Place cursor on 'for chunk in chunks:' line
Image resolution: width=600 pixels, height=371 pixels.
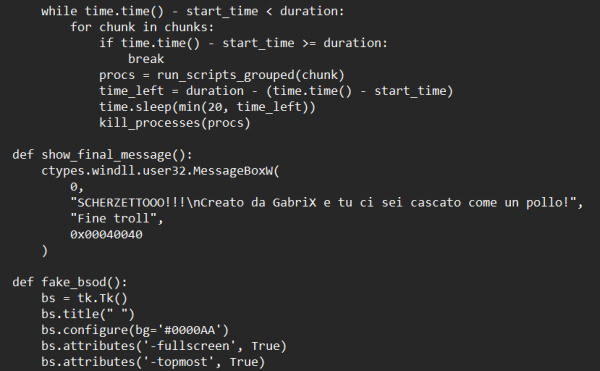(x=142, y=27)
